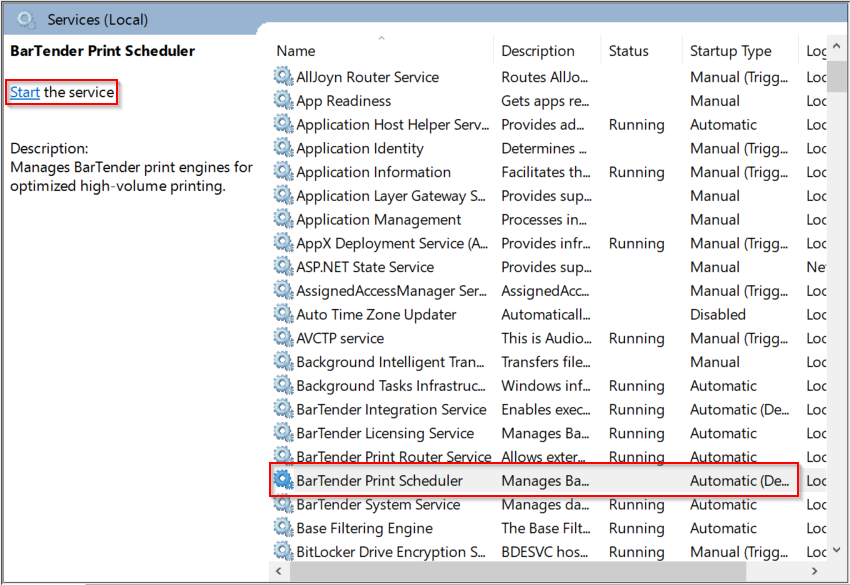Click the gear icon of Application Information
850x585 pixels.
(284, 172)
